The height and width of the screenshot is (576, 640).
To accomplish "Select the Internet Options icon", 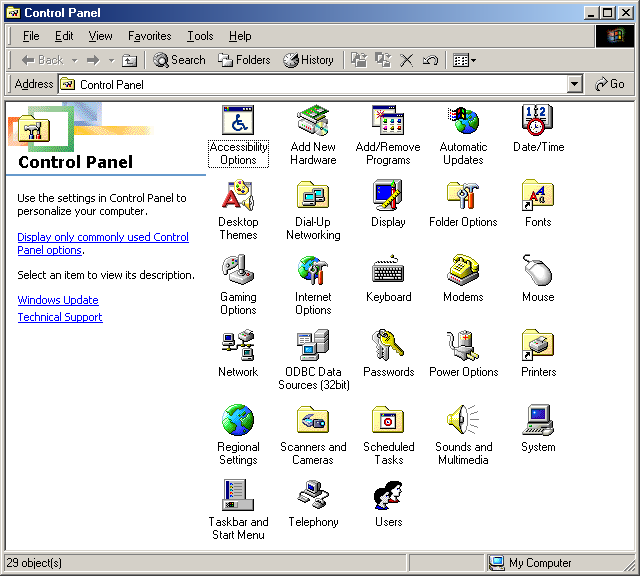I will [313, 271].
